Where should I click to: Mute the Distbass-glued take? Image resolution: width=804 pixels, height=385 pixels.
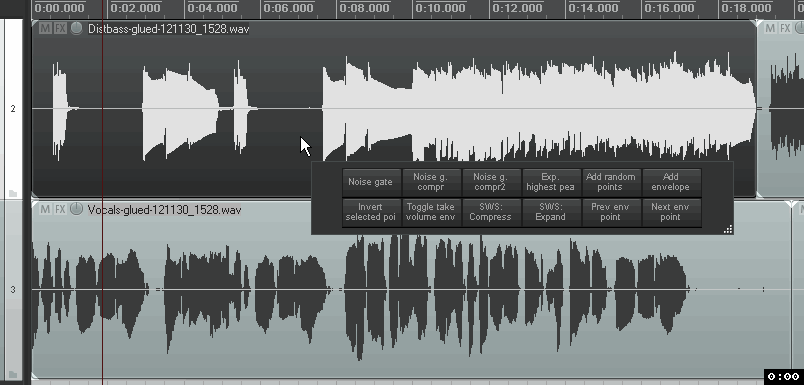point(45,29)
